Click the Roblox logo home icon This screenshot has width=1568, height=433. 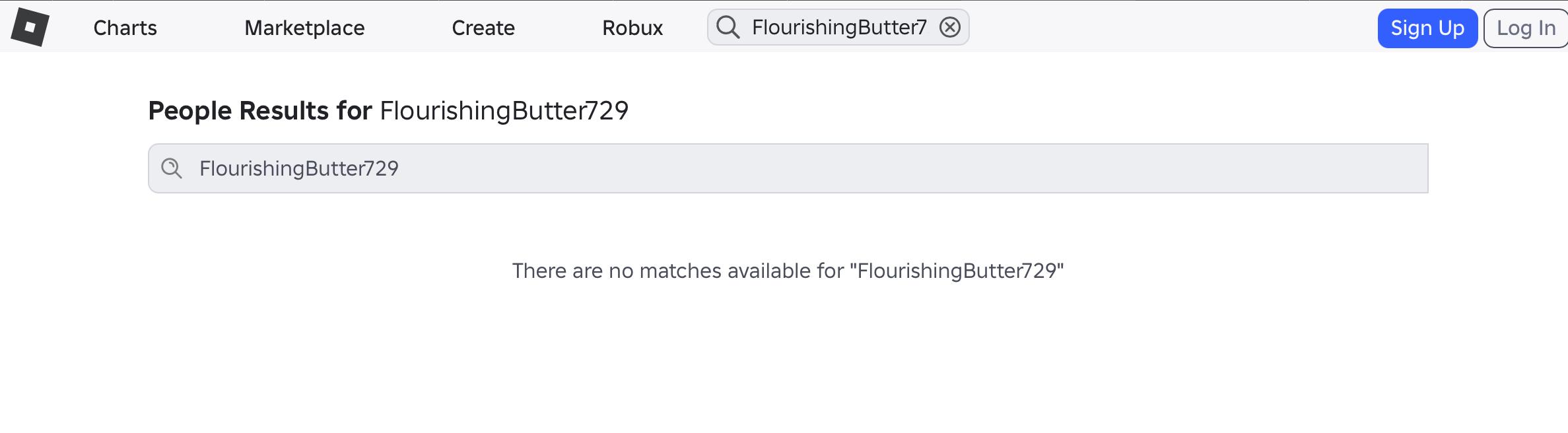click(30, 27)
